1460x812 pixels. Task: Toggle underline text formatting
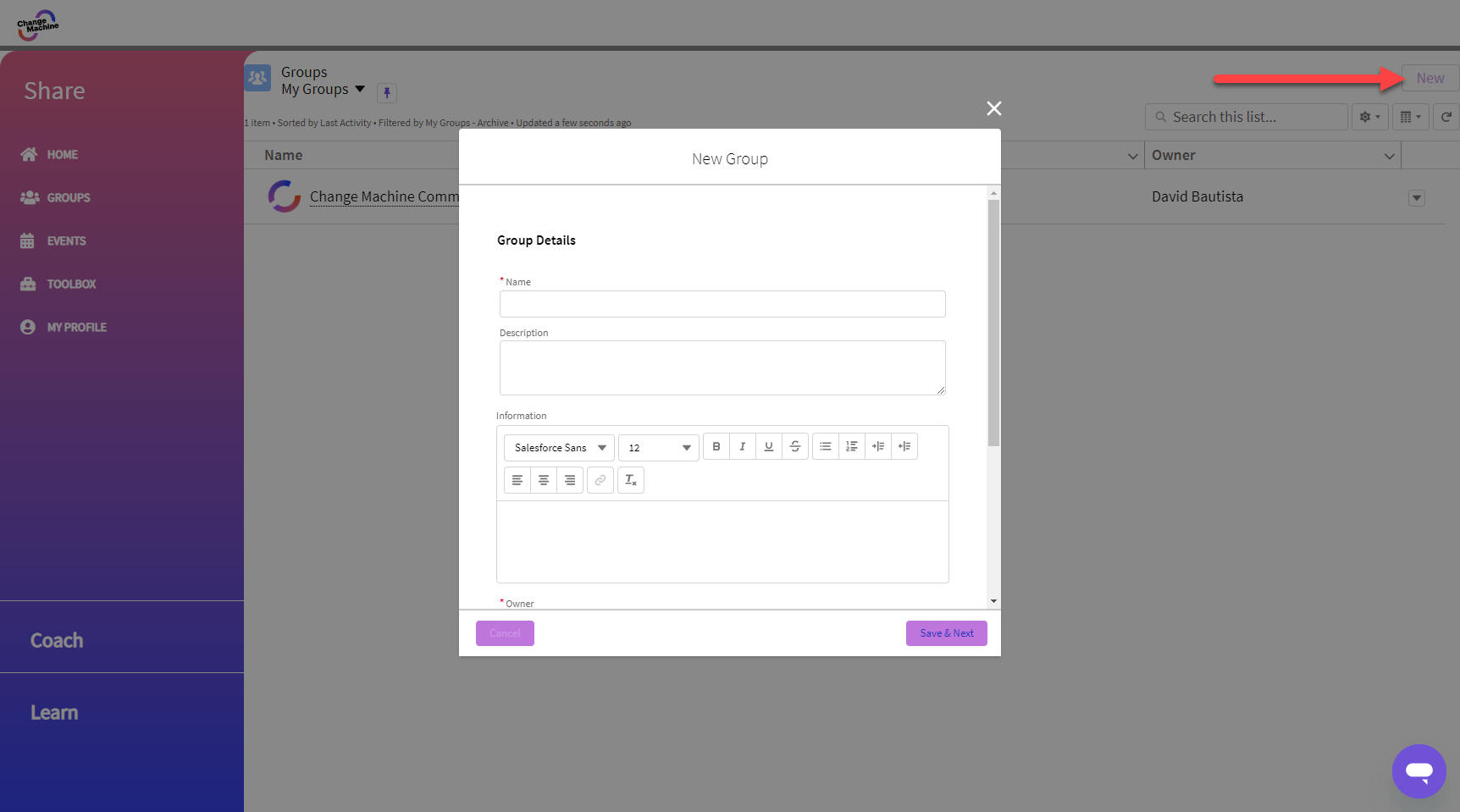click(769, 447)
